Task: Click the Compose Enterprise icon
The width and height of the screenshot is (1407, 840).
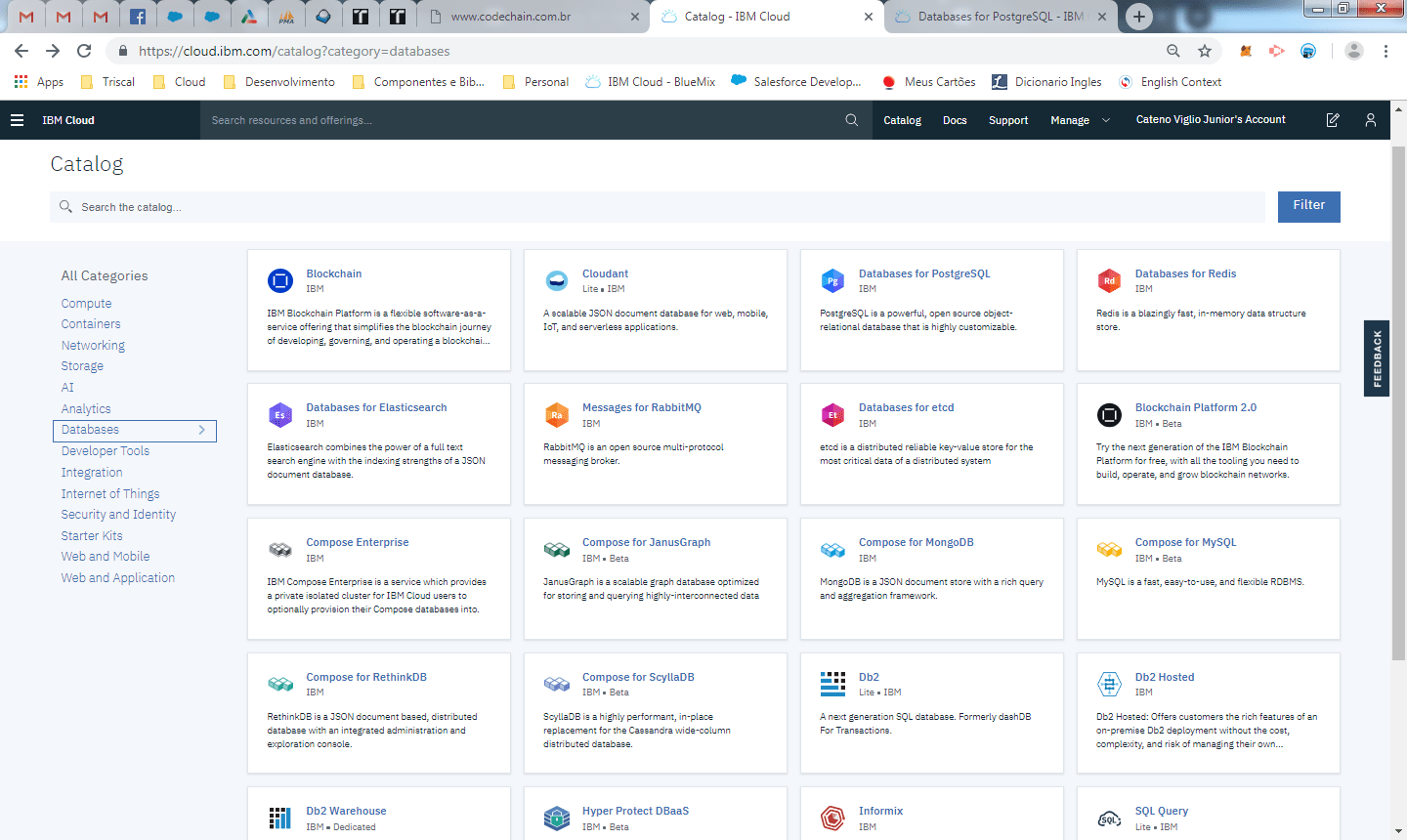Action: [280, 550]
